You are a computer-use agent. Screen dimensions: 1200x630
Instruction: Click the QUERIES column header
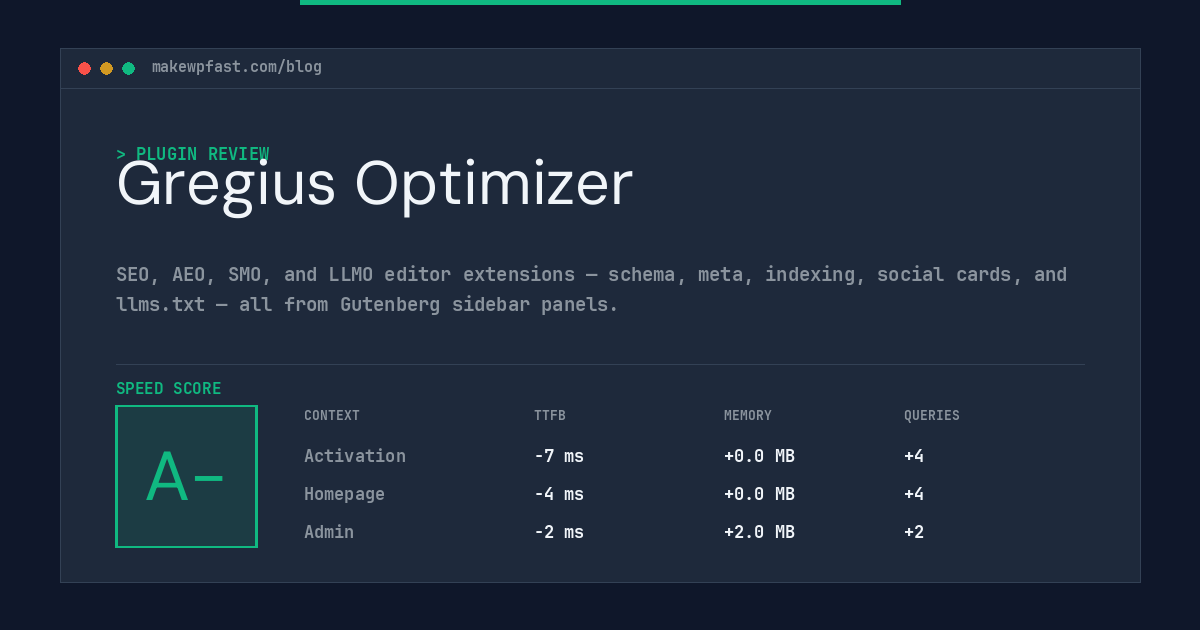[932, 416]
